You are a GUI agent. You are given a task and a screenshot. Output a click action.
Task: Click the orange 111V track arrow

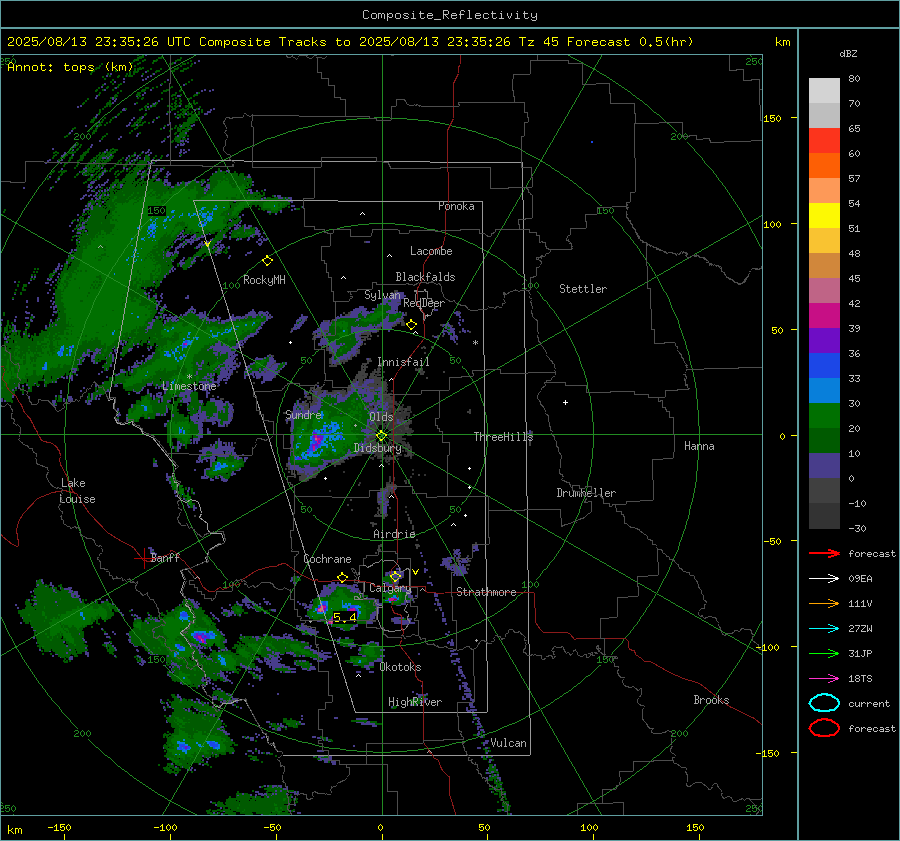(824, 603)
